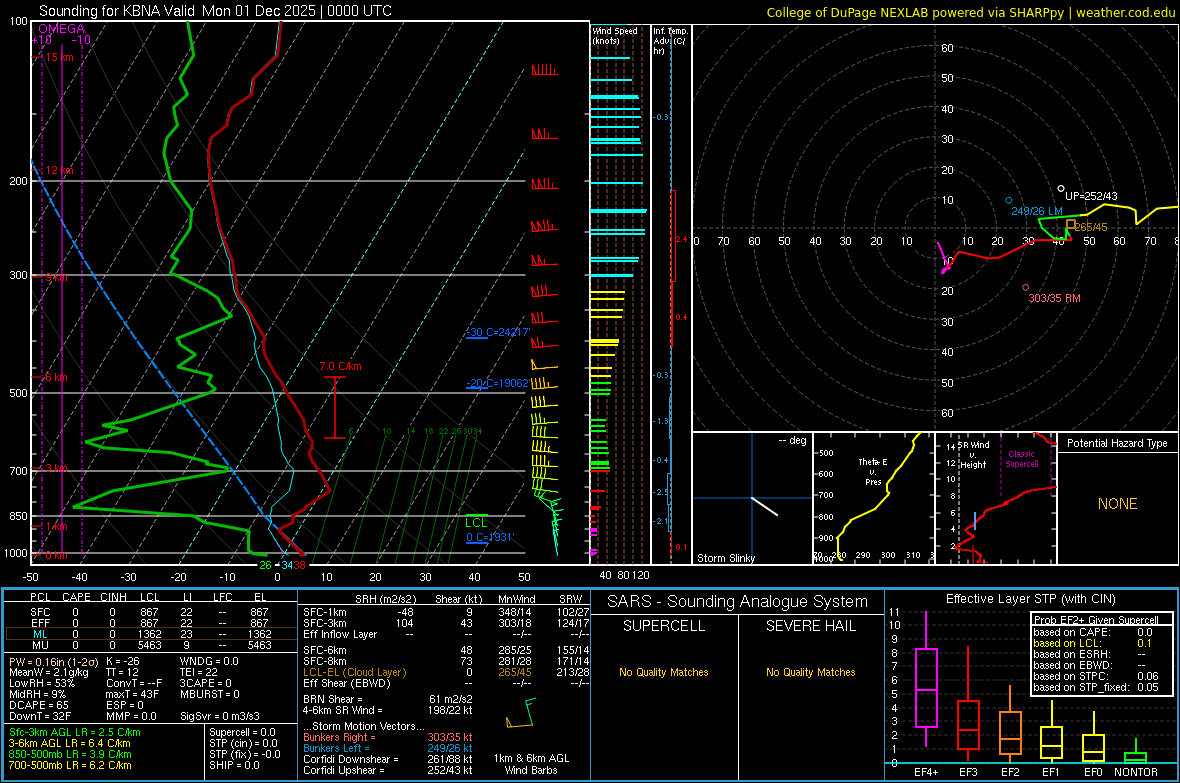
Task: Click the UP=252/43 hodograph label
Action: pyautogui.click(x=1091, y=196)
